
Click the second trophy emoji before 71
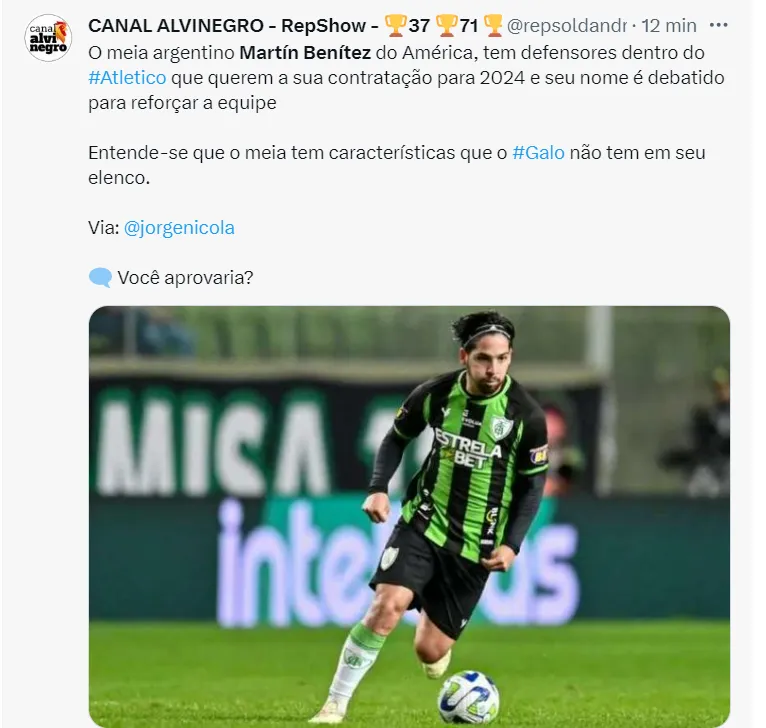(x=446, y=25)
